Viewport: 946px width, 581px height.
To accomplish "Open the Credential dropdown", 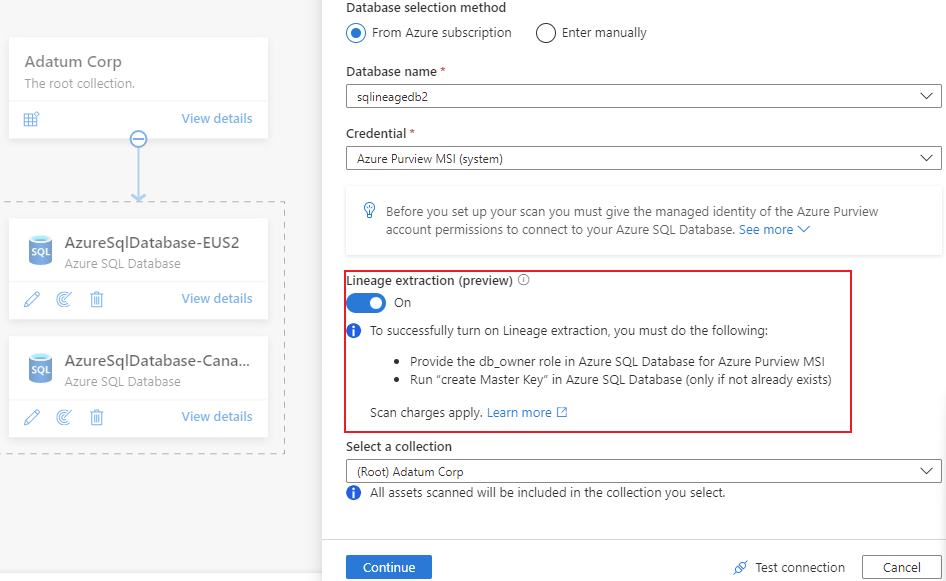I will [x=643, y=158].
